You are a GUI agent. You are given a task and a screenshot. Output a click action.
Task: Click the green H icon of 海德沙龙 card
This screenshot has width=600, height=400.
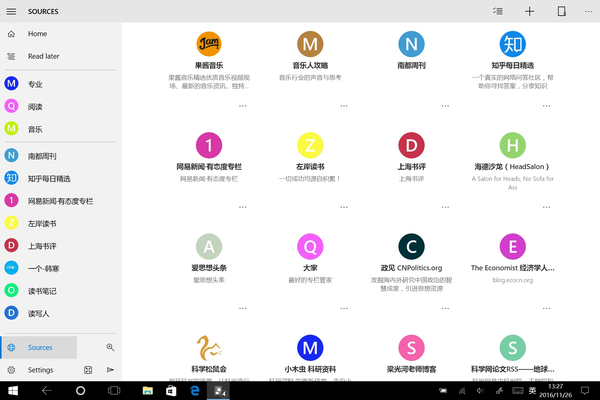click(x=513, y=145)
